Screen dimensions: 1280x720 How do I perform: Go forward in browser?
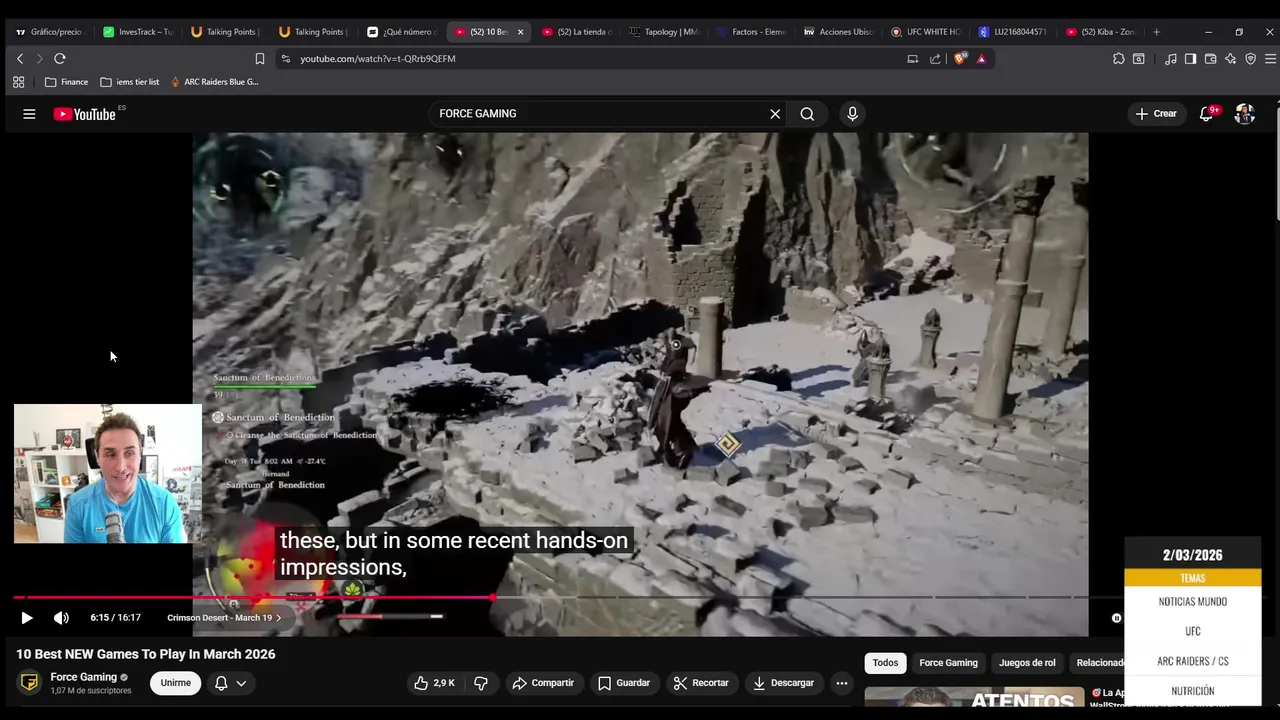point(39,59)
